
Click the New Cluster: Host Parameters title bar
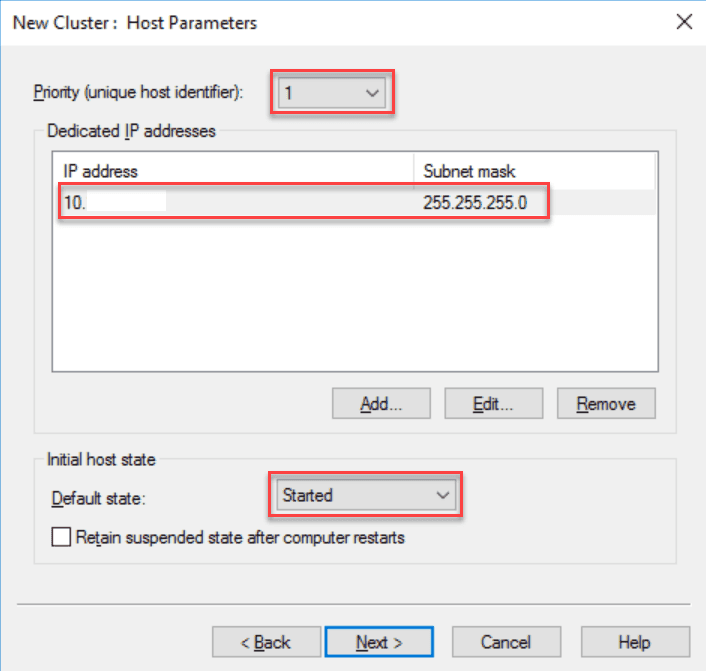300,22
